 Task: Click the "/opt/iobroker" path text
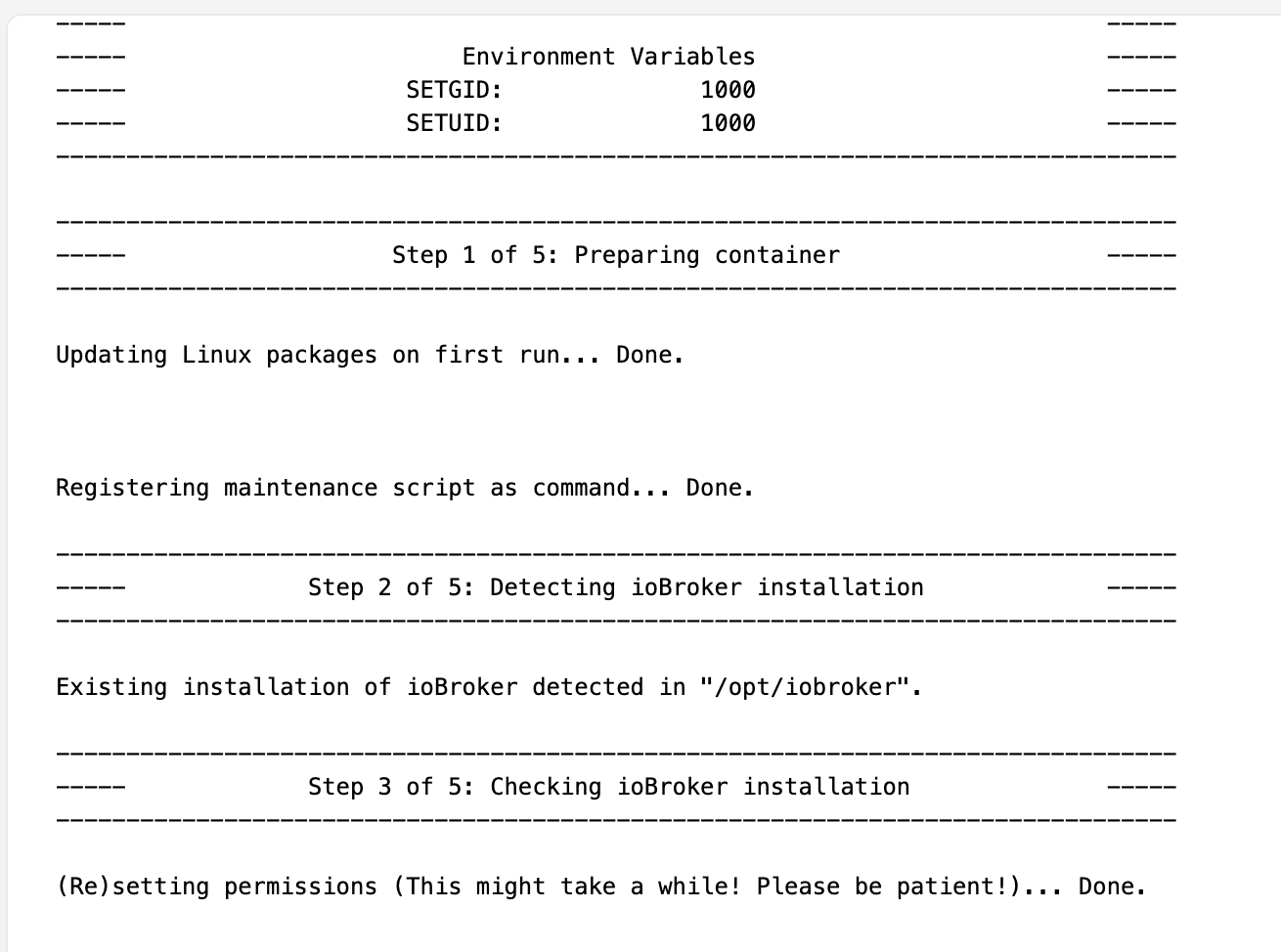click(x=811, y=687)
